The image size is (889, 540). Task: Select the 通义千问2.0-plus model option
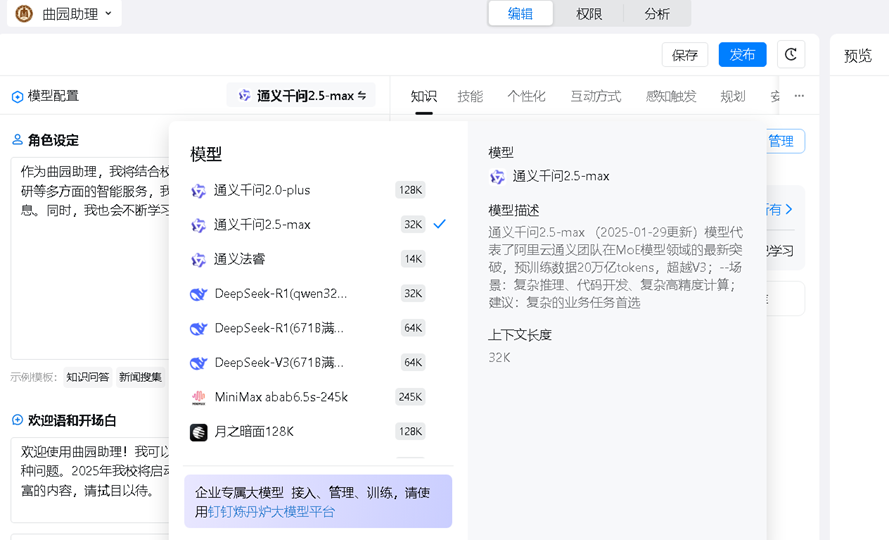[262, 190]
